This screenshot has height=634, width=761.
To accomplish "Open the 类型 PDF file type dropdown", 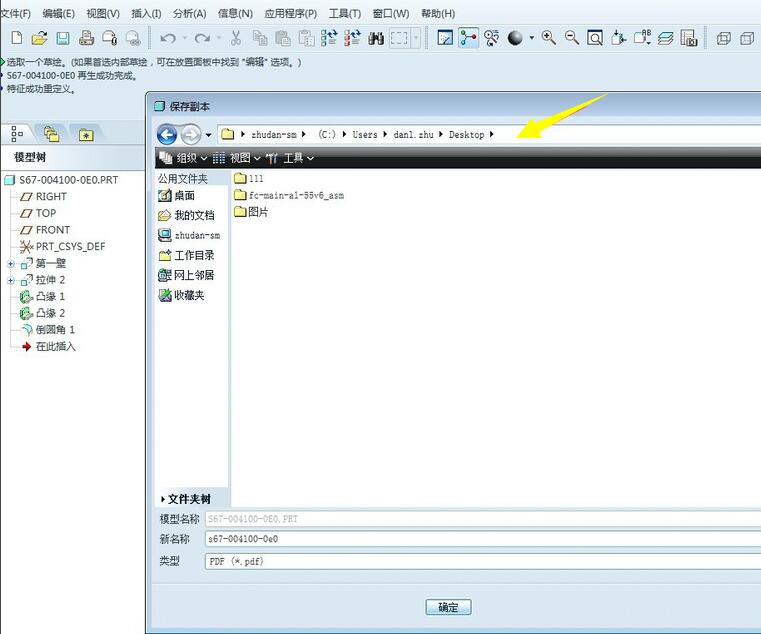I will [480, 562].
